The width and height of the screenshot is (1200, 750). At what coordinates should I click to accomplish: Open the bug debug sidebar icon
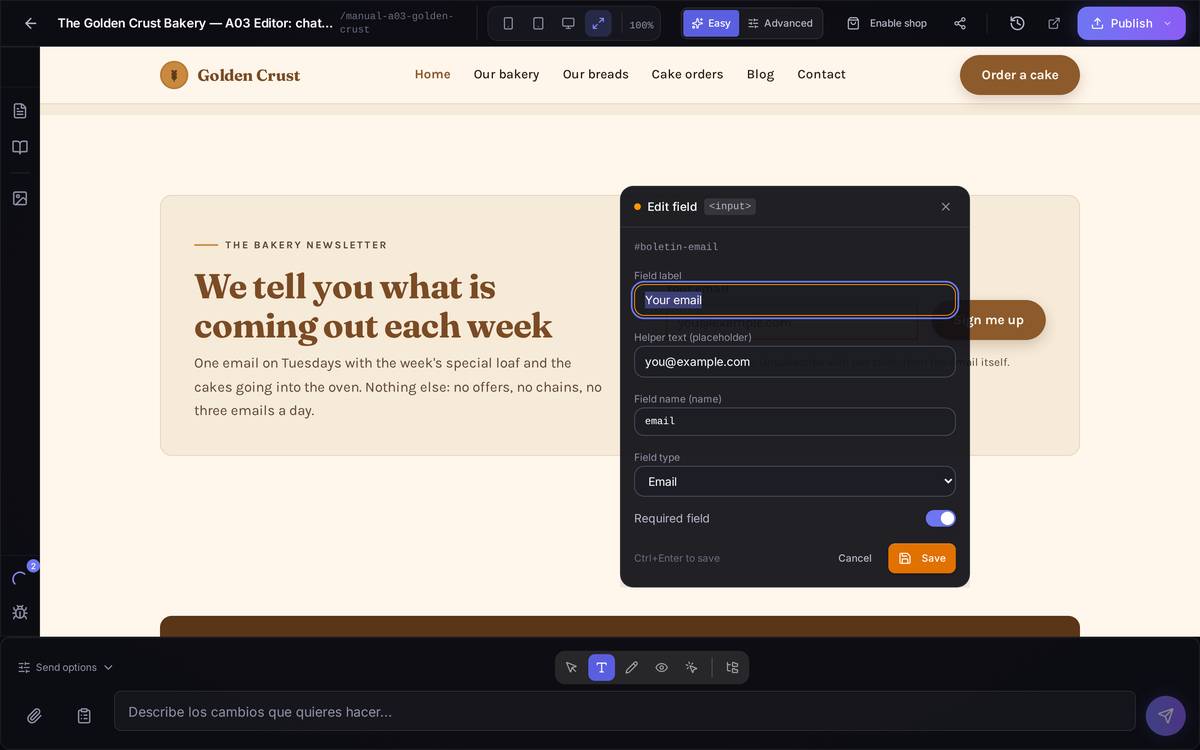(x=20, y=611)
